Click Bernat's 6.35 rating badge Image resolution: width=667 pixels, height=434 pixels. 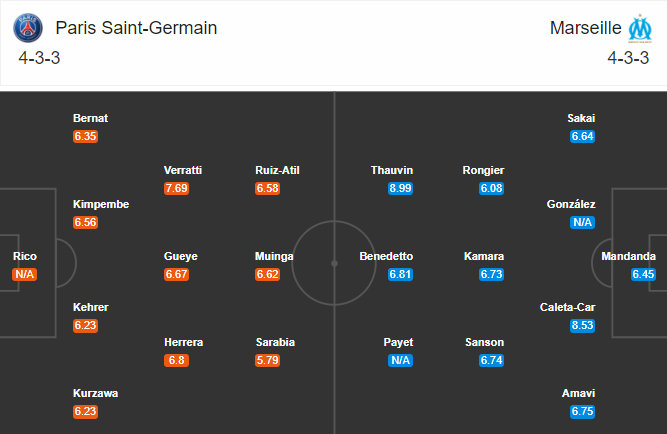tap(85, 136)
